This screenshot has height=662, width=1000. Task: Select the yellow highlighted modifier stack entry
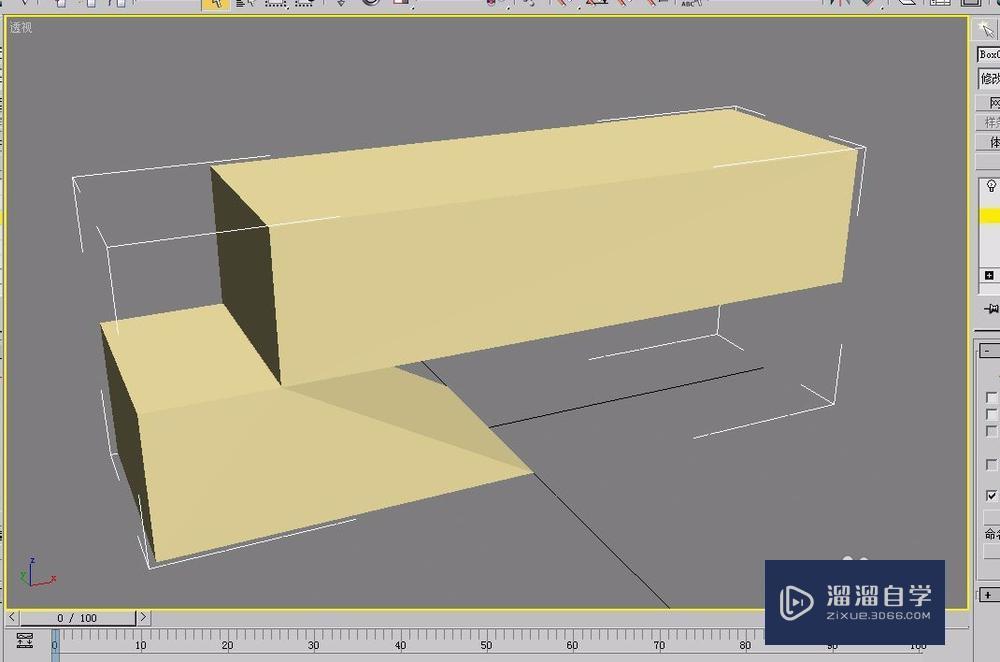click(989, 216)
